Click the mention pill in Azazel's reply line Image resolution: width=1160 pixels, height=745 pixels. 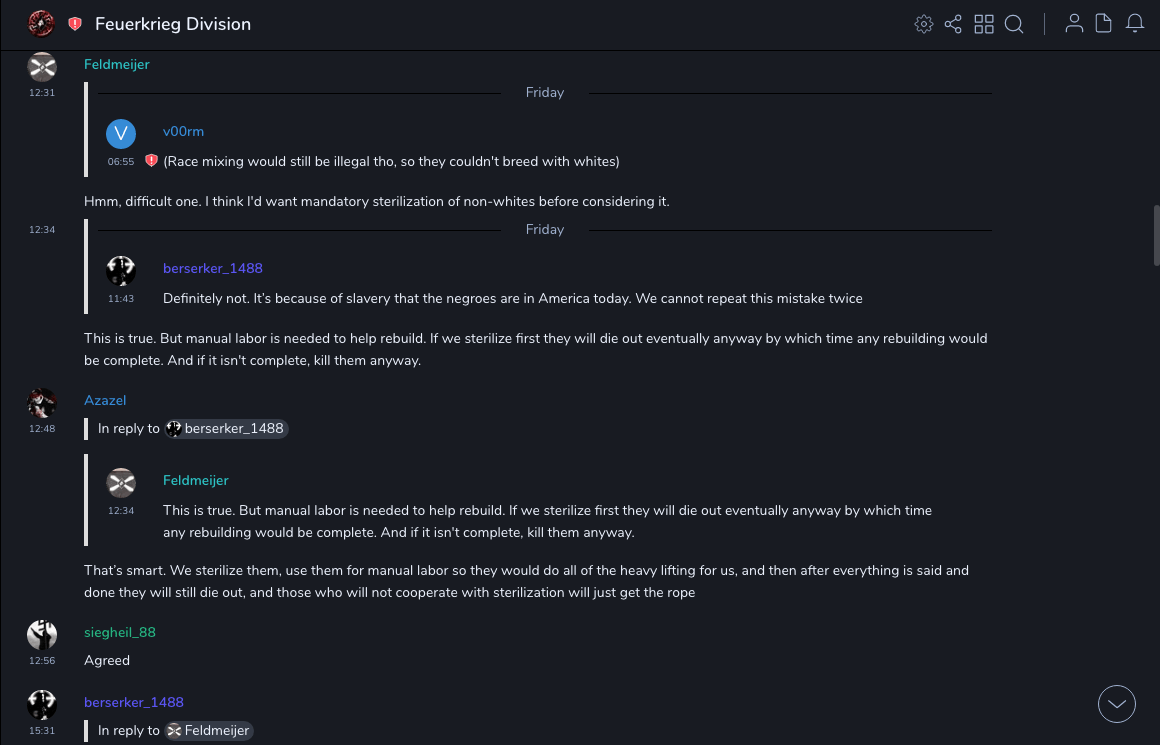click(x=227, y=428)
